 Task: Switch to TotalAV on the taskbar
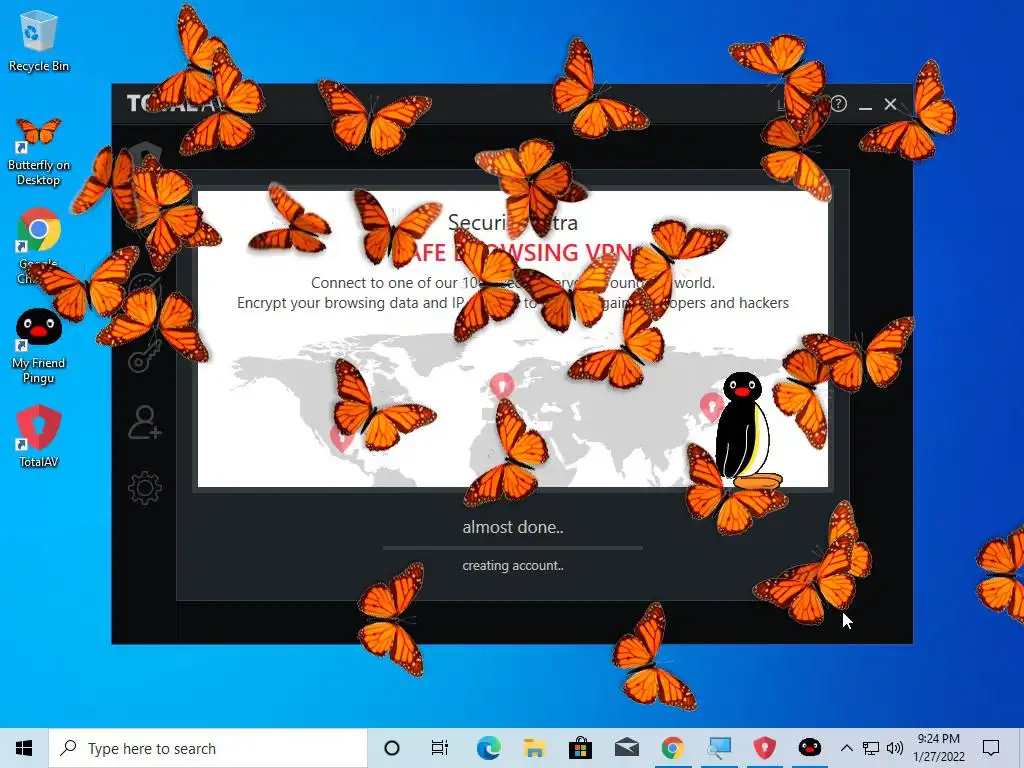[765, 748]
